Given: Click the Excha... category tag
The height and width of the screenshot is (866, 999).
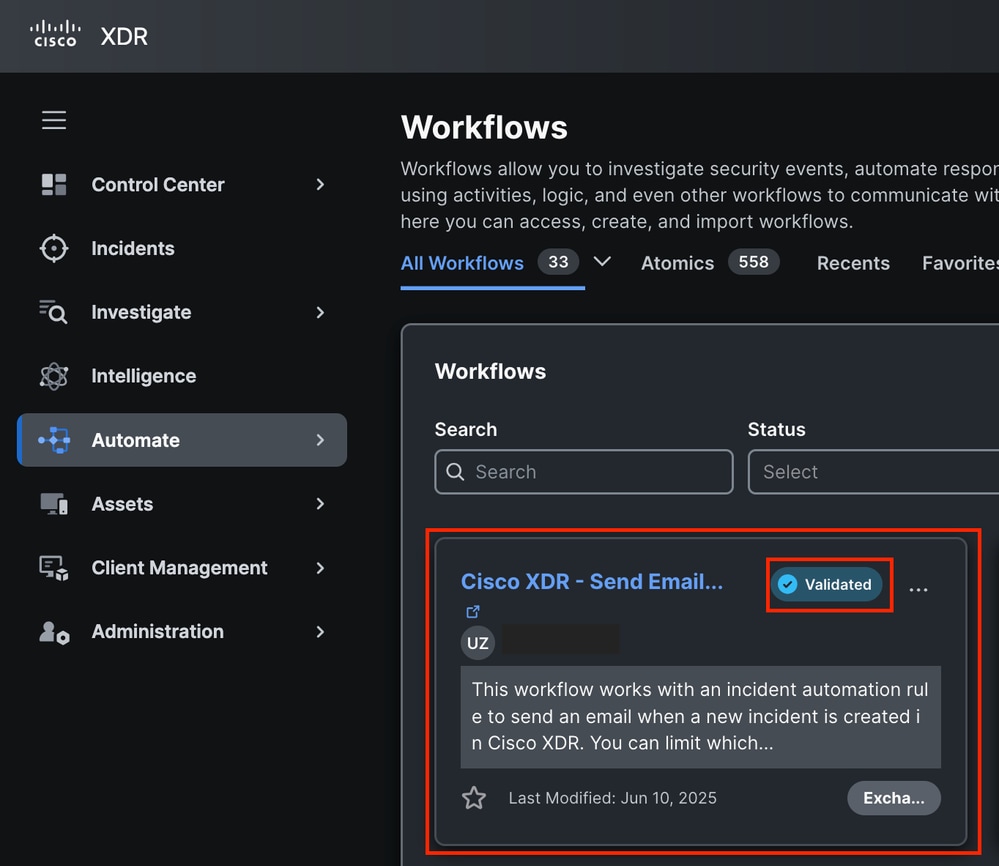Looking at the screenshot, I should pyautogui.click(x=894, y=798).
